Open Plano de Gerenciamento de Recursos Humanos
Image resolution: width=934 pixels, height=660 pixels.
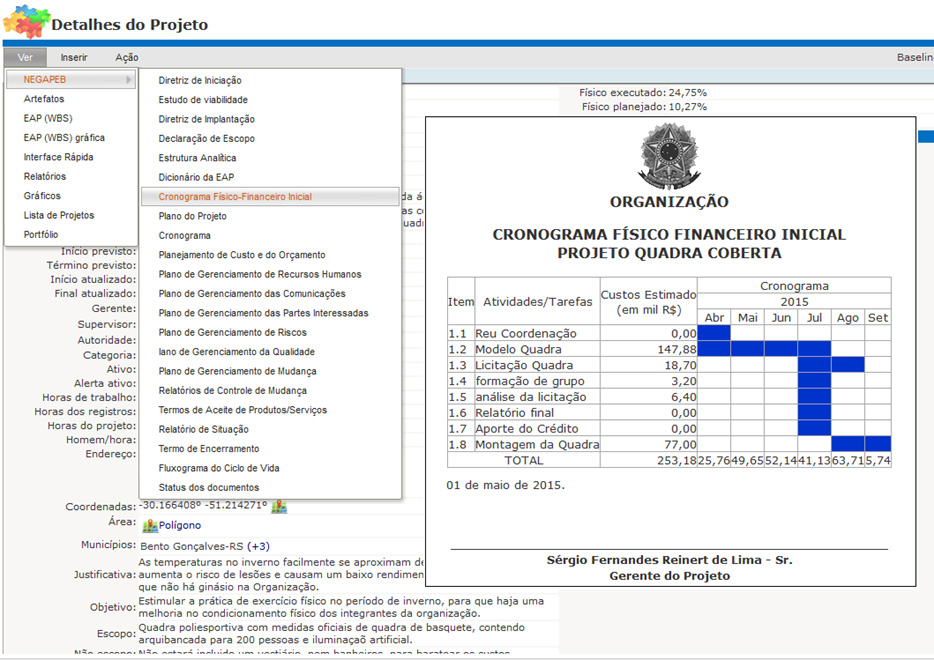pos(260,274)
